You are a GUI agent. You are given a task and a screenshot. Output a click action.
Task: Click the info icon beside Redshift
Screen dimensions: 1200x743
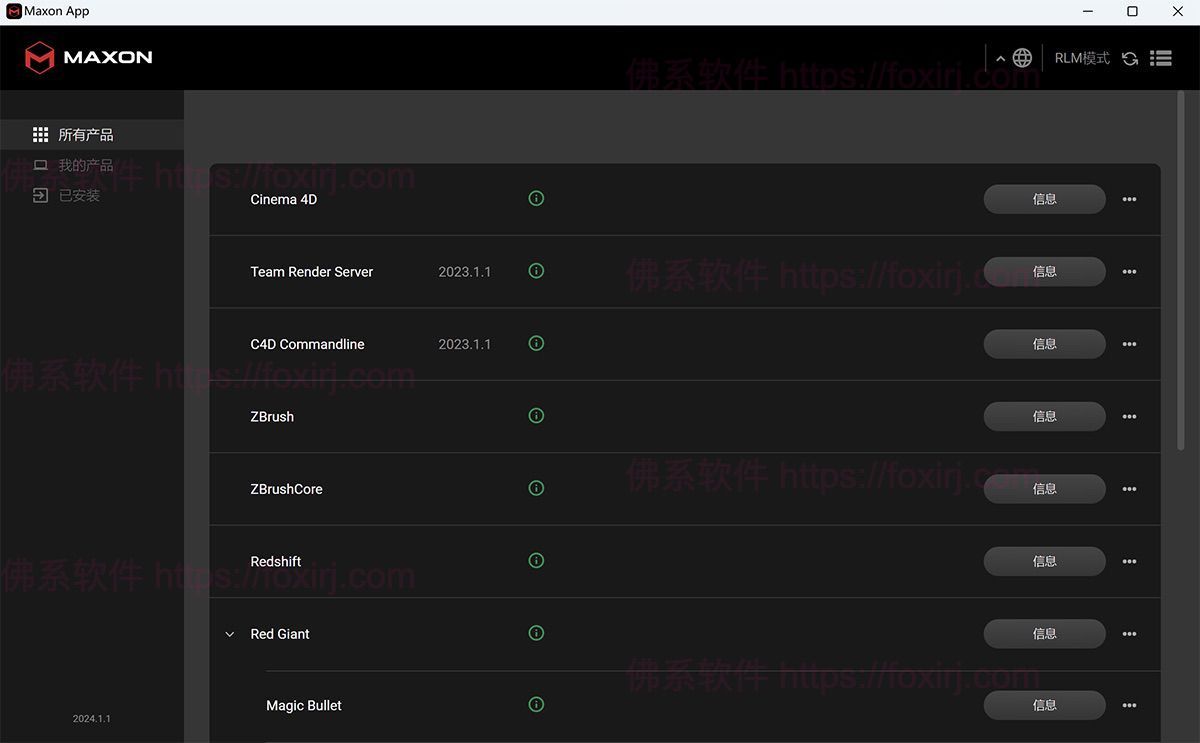click(536, 561)
